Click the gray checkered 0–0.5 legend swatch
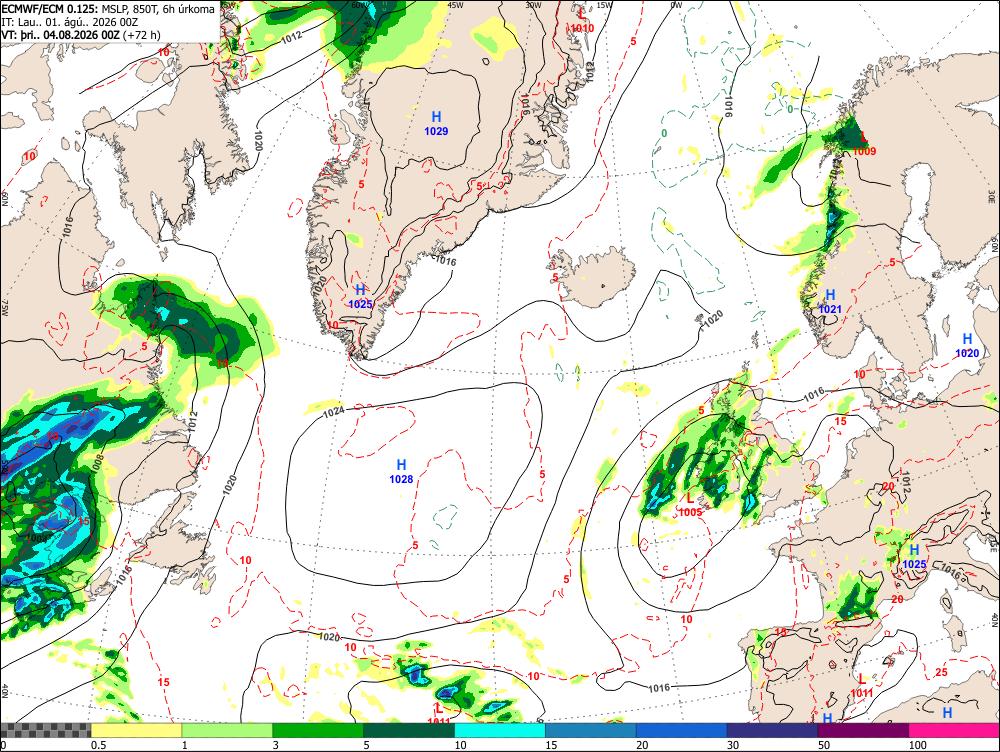1000x752 pixels. [x=45, y=730]
